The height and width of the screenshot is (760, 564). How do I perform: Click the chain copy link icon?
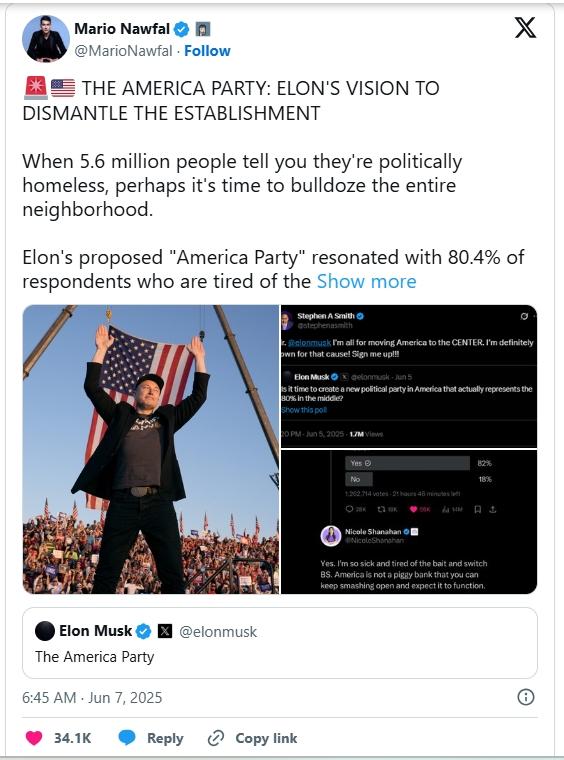pyautogui.click(x=216, y=738)
